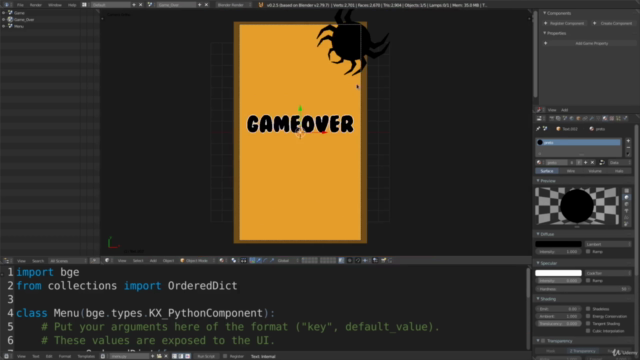Viewport: 640px width, 360px height.
Task: Select the Material properties tab icon
Action: click(x=605, y=118)
